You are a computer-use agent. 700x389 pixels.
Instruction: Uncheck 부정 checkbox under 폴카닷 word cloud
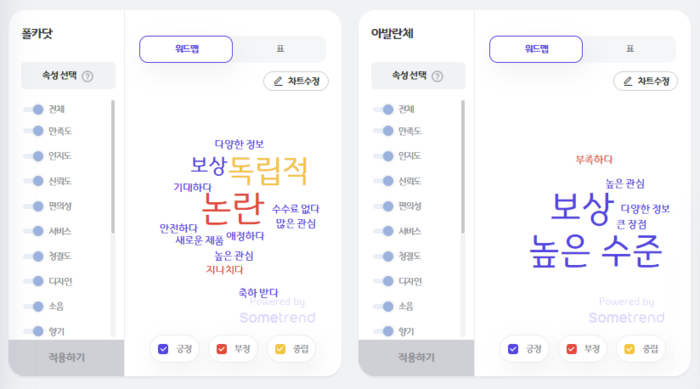pos(221,349)
